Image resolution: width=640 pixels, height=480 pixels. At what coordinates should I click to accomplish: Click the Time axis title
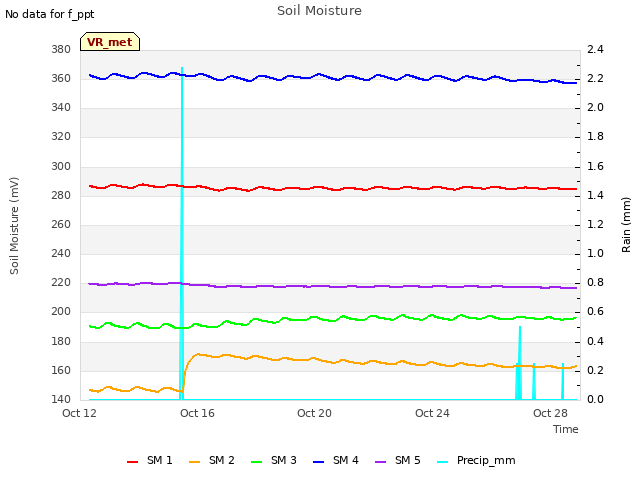pos(566,429)
